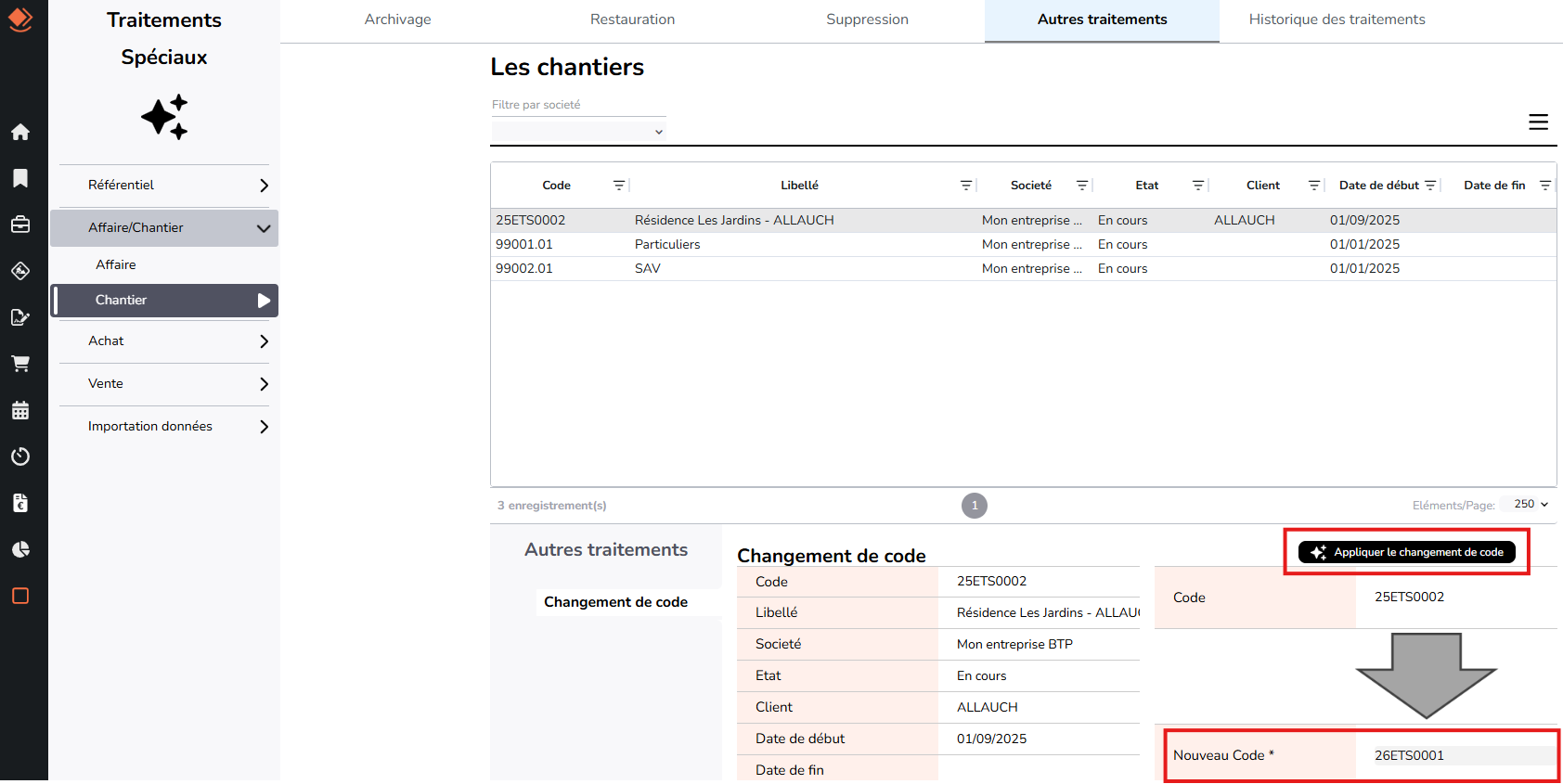Open the Etat column filter icon
Image resolution: width=1563 pixels, height=784 pixels.
point(1198,186)
